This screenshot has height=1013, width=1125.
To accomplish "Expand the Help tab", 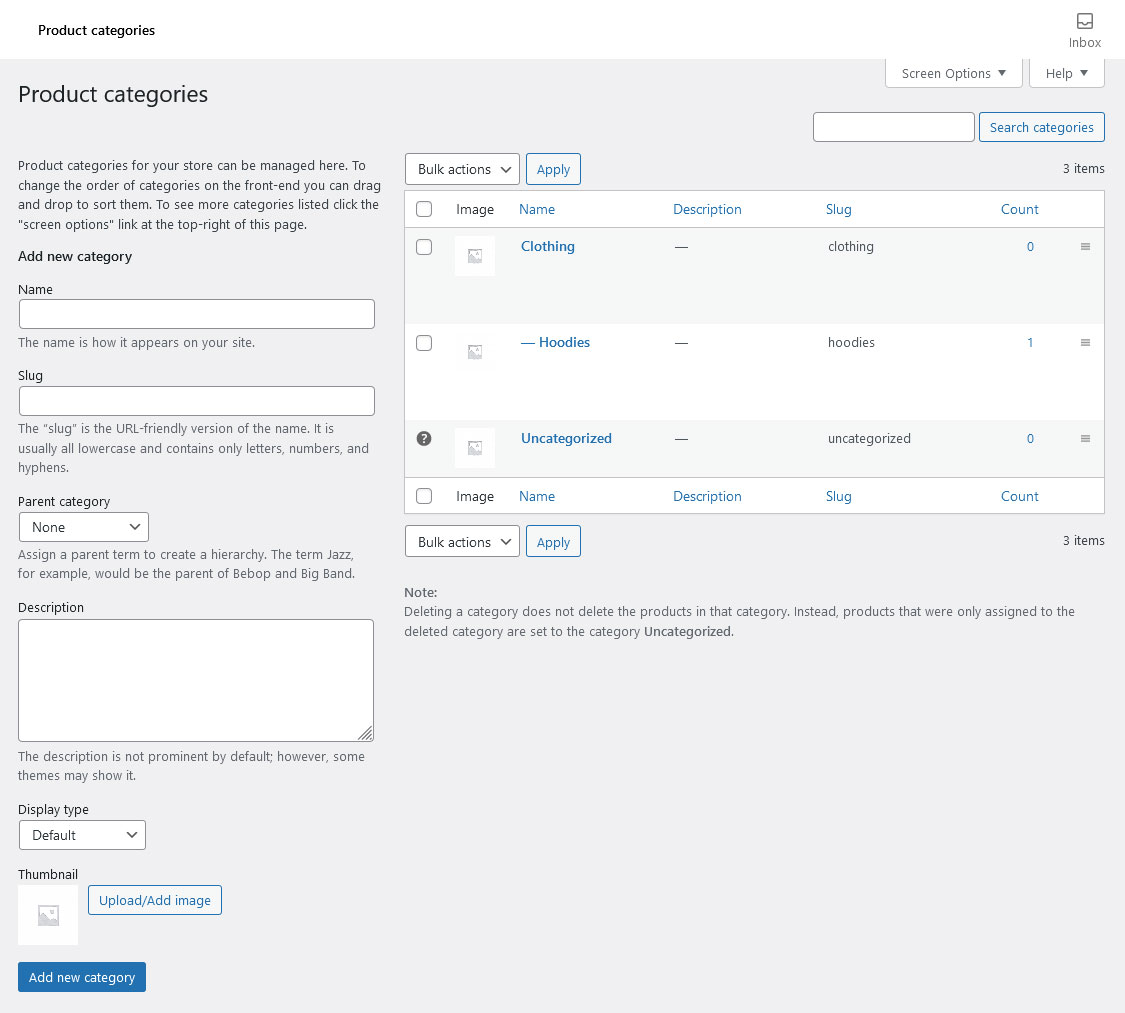I will [1066, 73].
